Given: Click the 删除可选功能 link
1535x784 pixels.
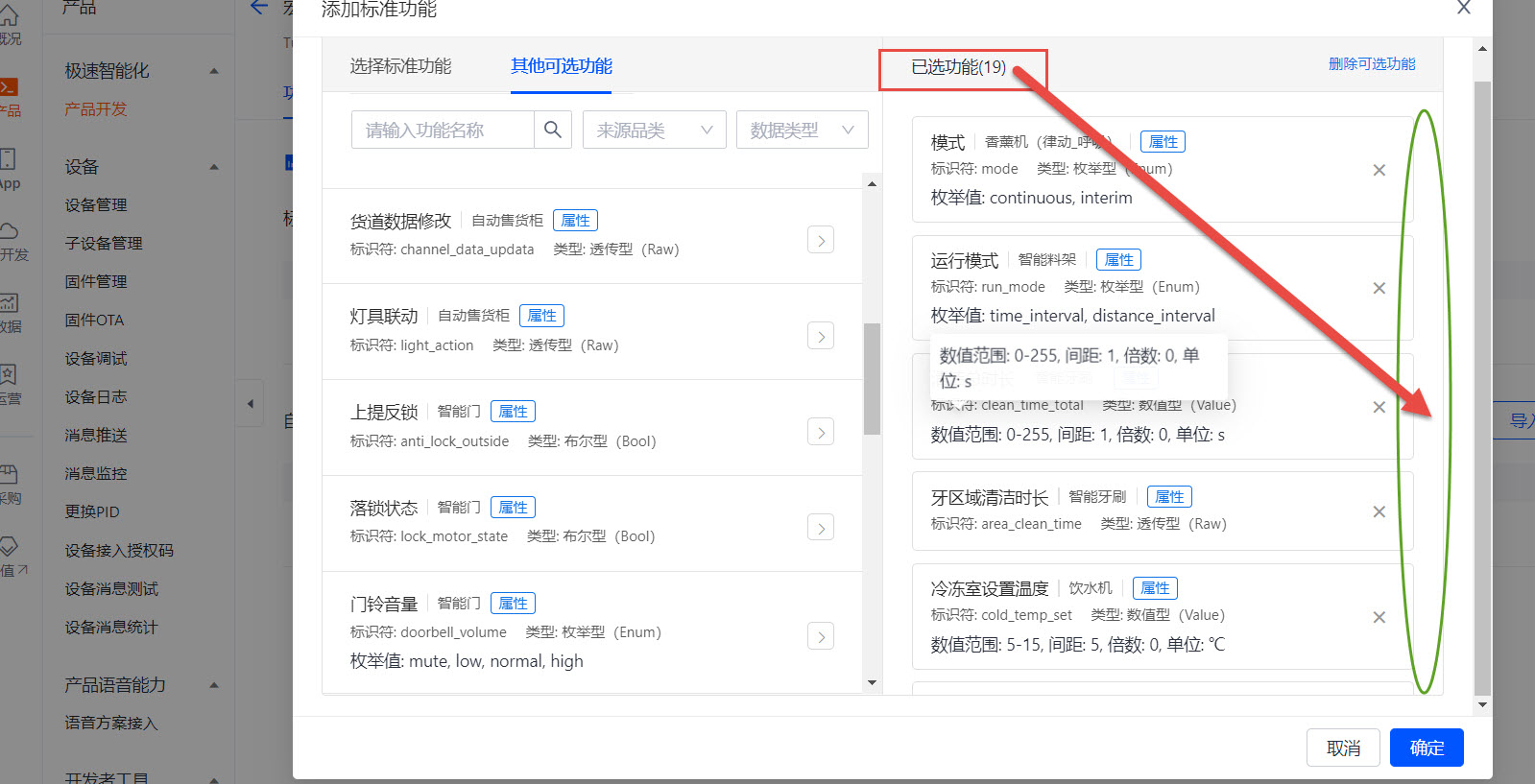Looking at the screenshot, I should (1371, 64).
